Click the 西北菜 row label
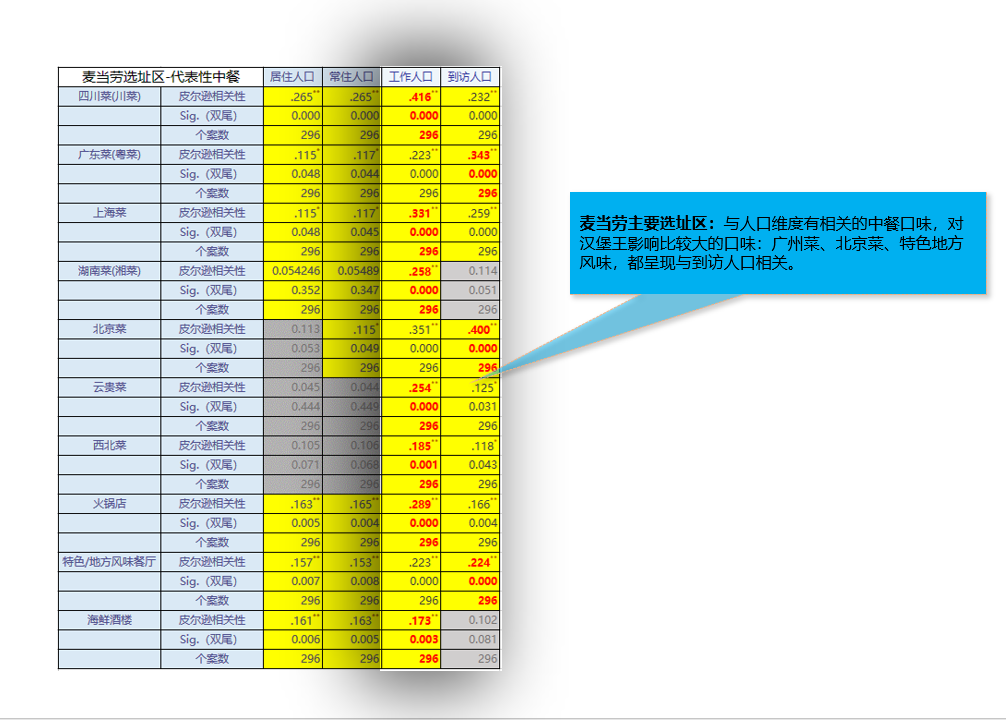This screenshot has height=720, width=1006. coord(110,445)
